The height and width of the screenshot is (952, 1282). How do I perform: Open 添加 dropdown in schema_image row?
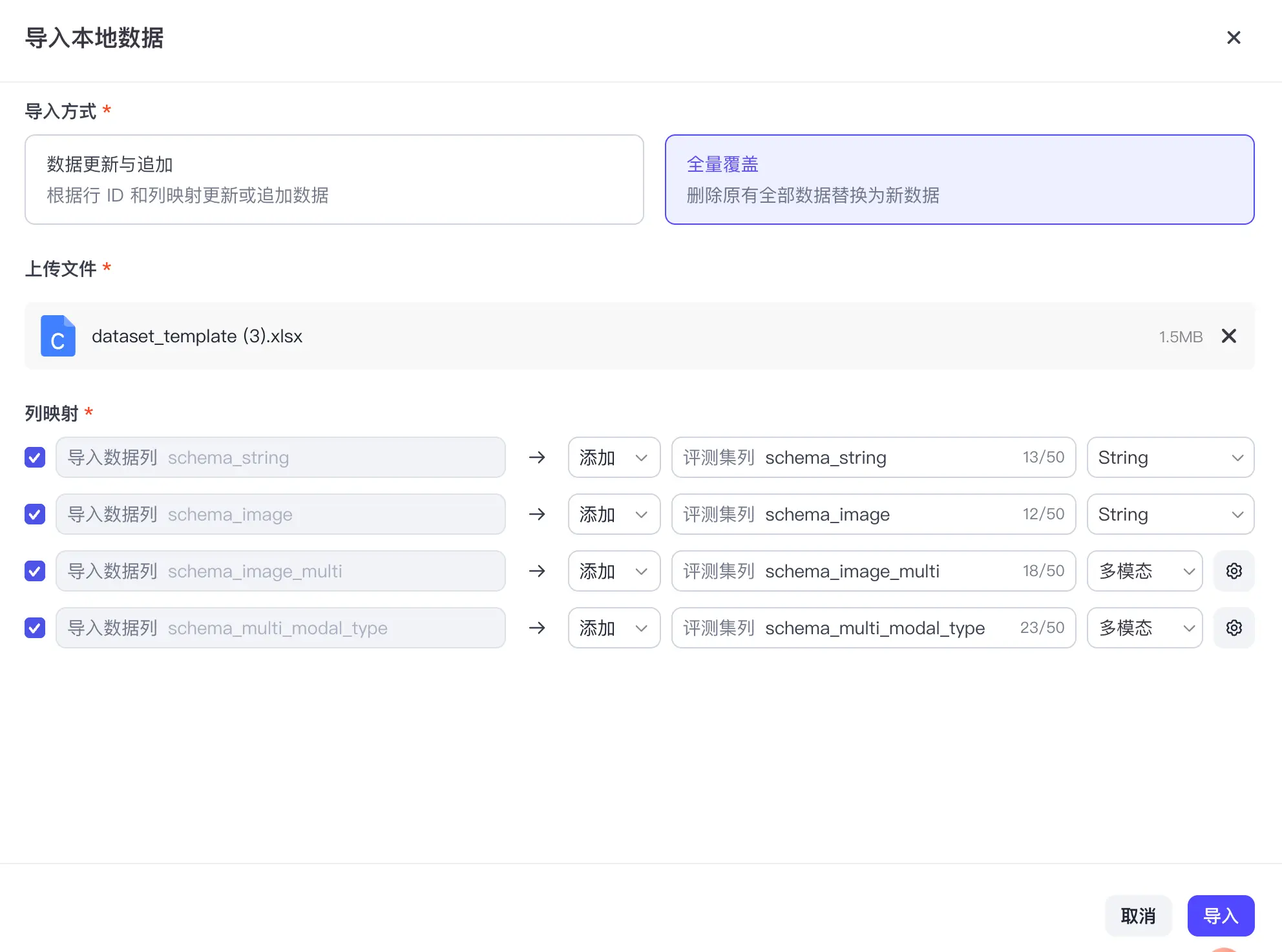[614, 514]
